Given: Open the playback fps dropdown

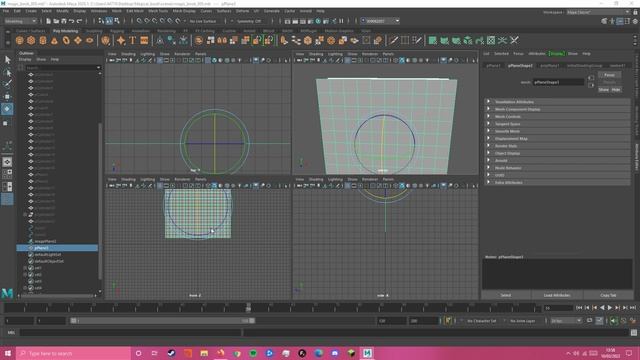Looking at the screenshot, I should 566,321.
